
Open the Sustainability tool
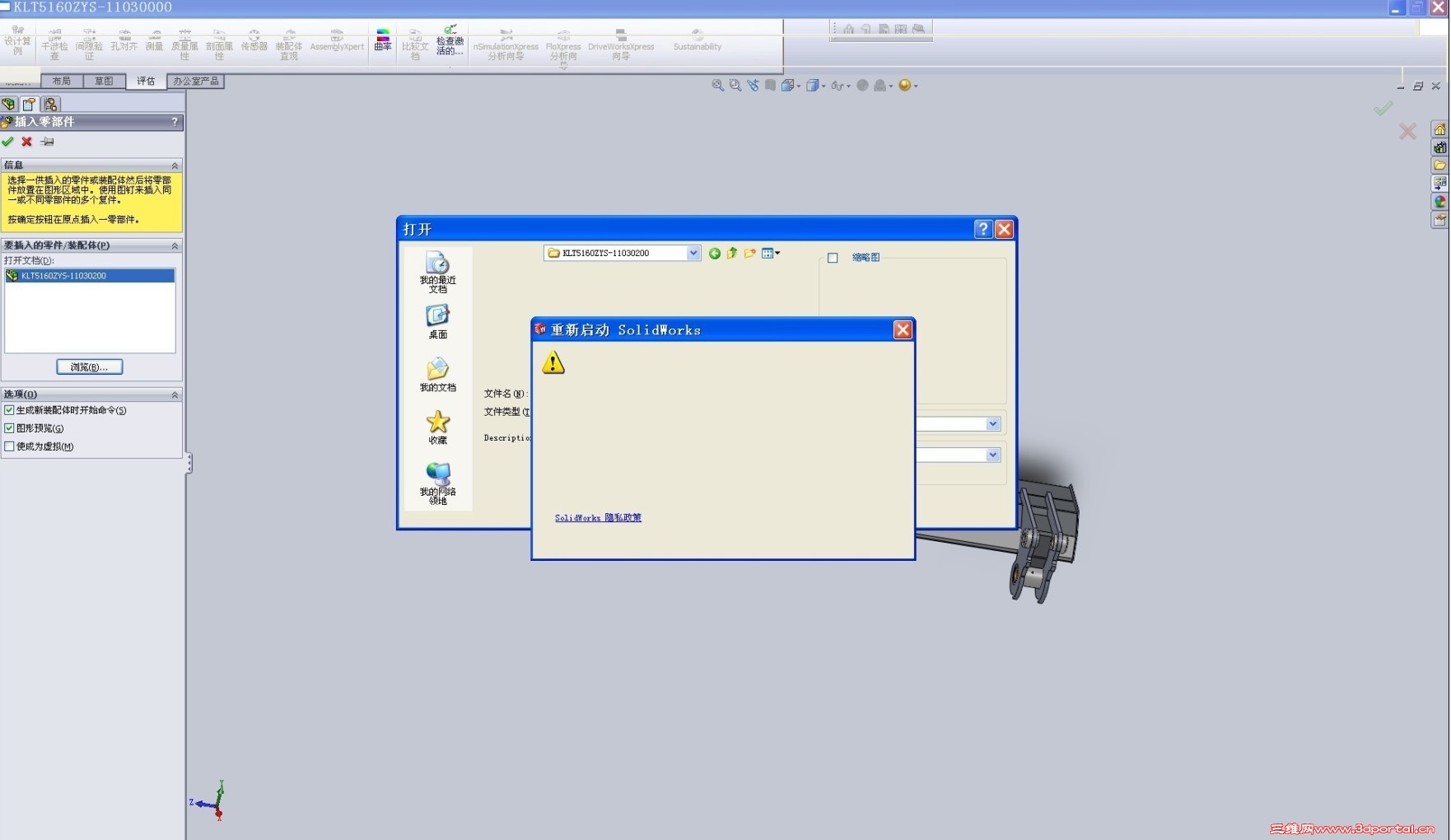pos(698,41)
